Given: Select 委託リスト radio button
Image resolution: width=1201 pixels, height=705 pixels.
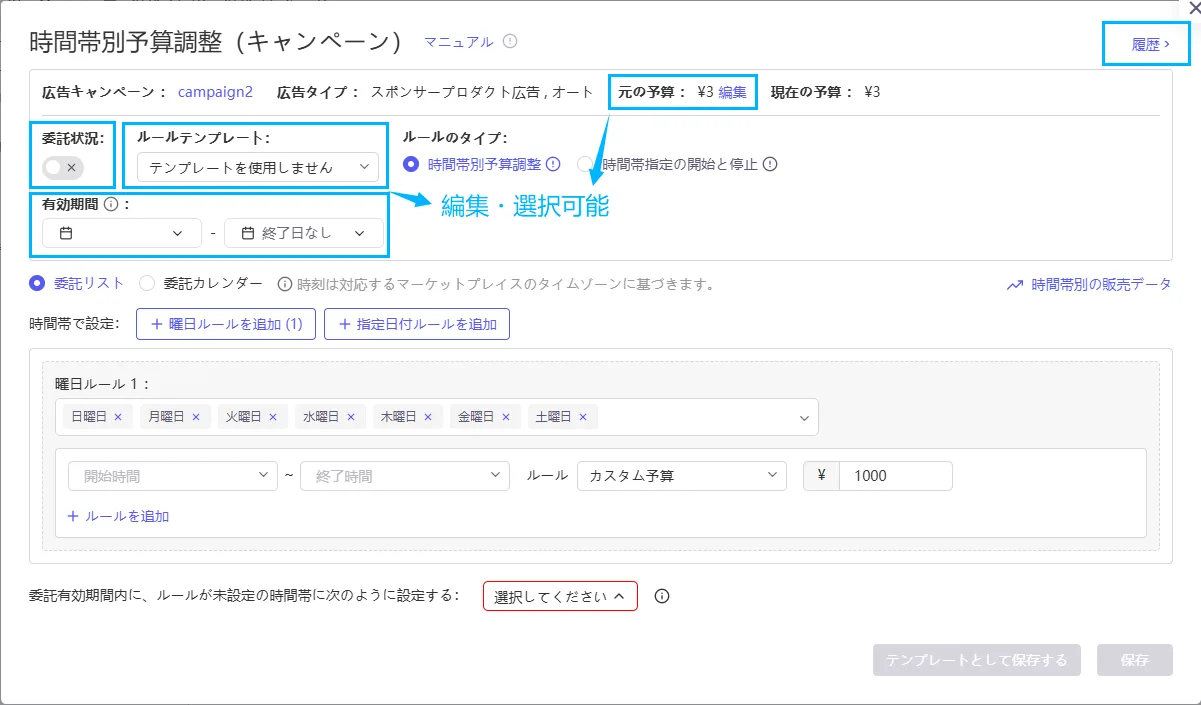Looking at the screenshot, I should [38, 283].
